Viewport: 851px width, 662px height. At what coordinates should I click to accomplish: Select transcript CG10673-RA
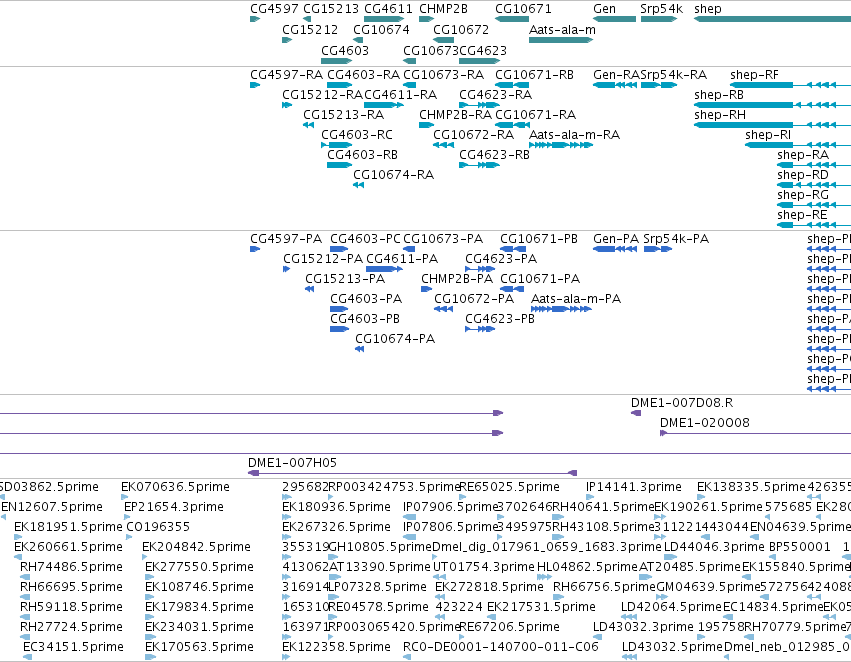point(409,85)
